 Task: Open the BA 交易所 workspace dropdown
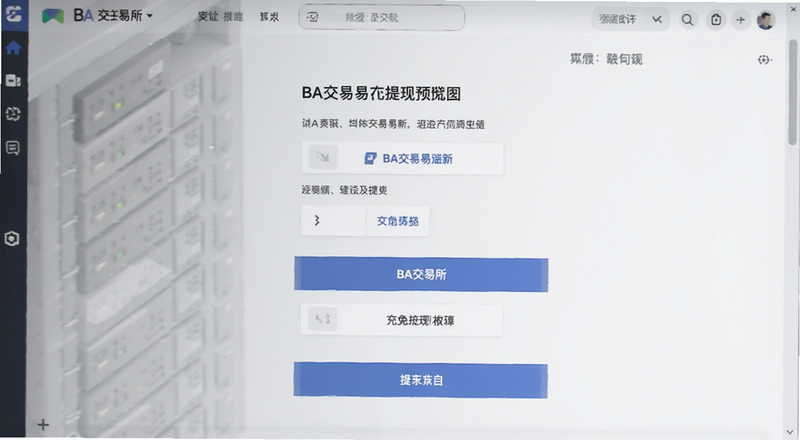113,15
